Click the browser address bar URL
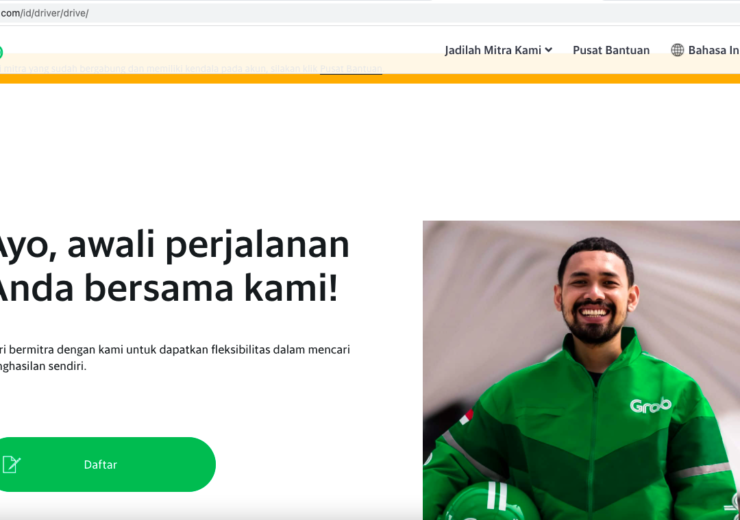This screenshot has width=740, height=520. click(44, 13)
